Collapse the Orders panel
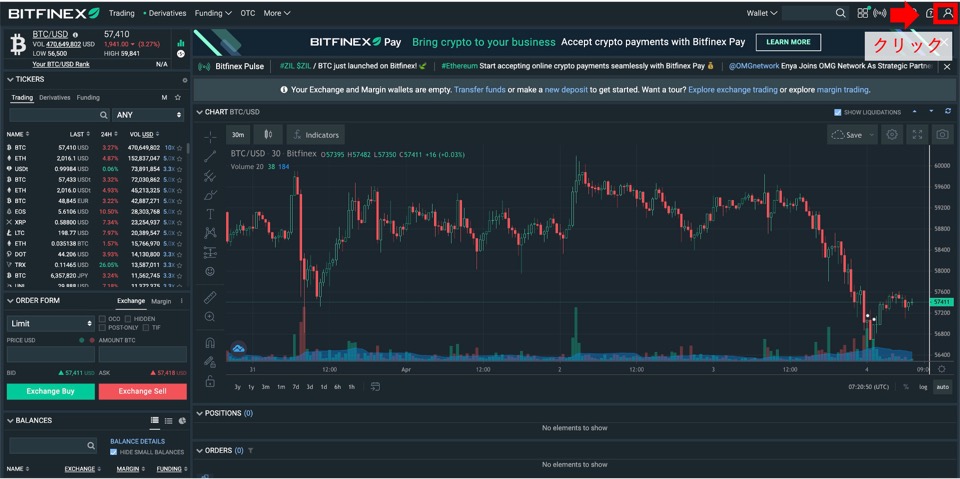This screenshot has height=479, width=960. pos(199,451)
